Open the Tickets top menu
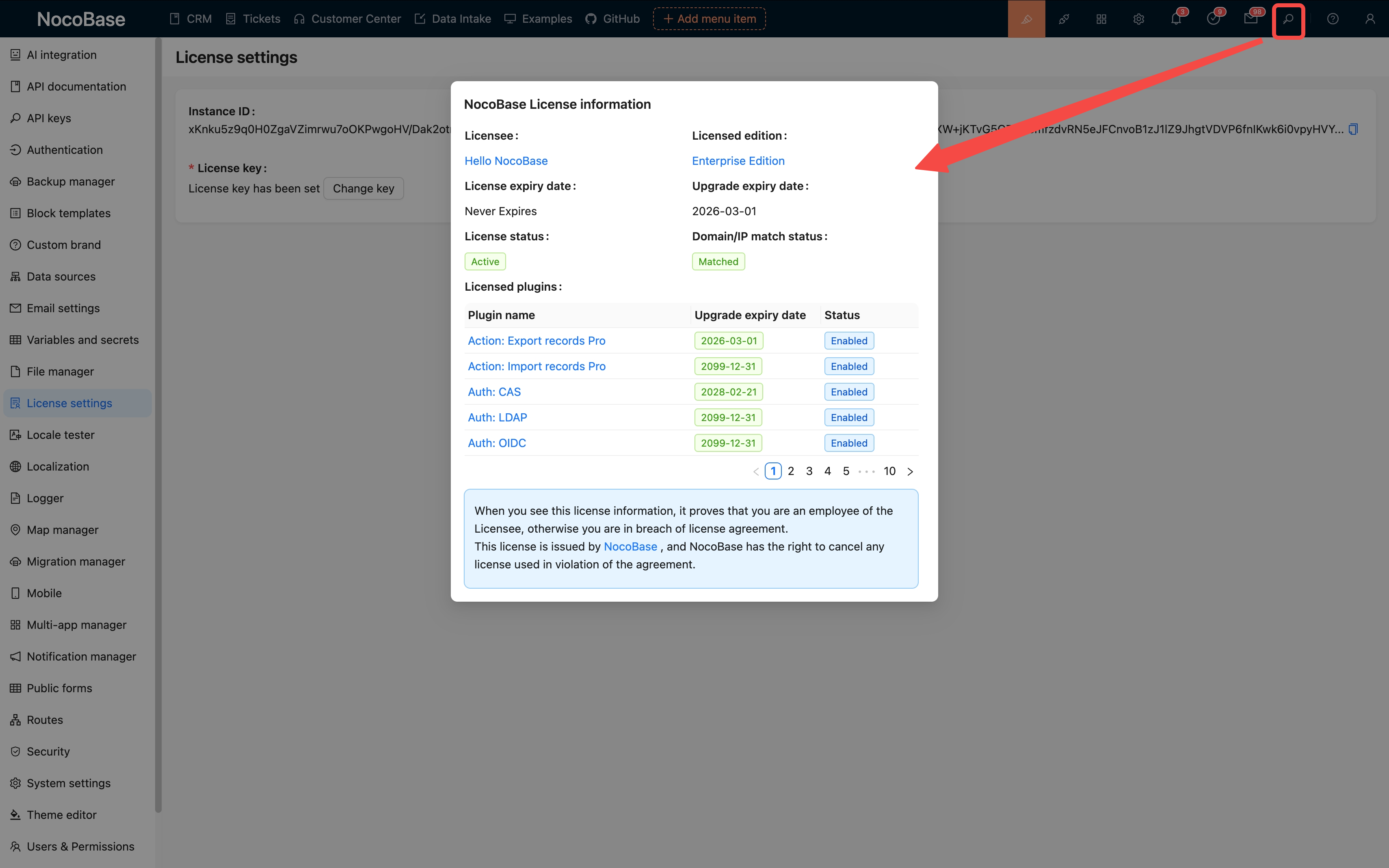This screenshot has width=1389, height=868. [x=253, y=19]
